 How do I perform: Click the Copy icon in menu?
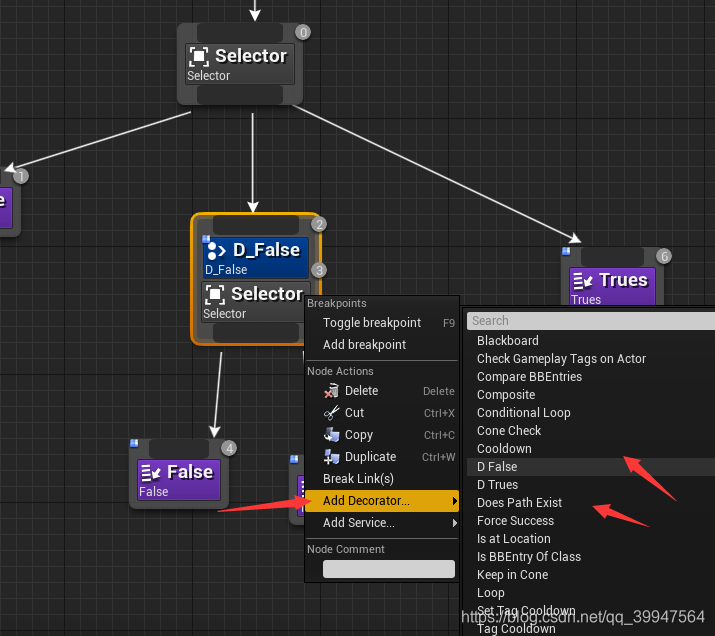tap(332, 434)
